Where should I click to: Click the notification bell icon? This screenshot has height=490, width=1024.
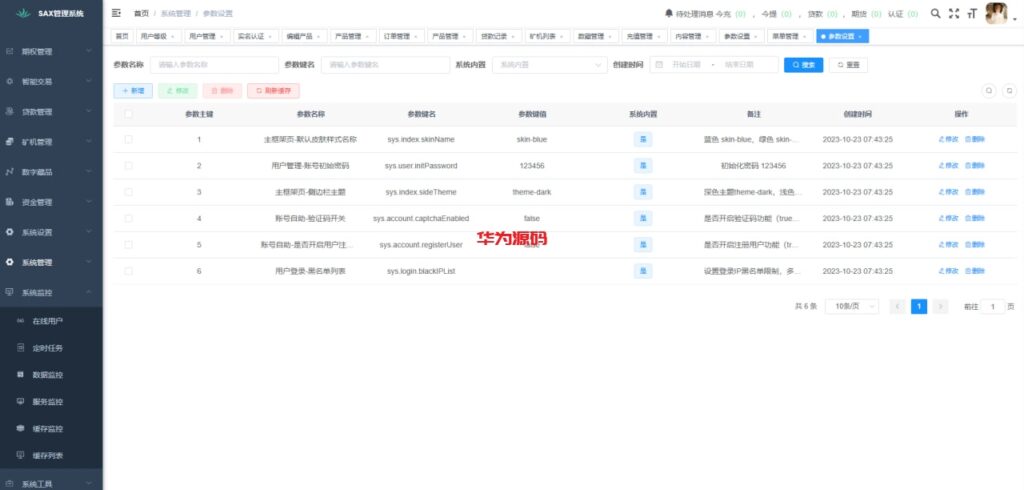[x=669, y=13]
